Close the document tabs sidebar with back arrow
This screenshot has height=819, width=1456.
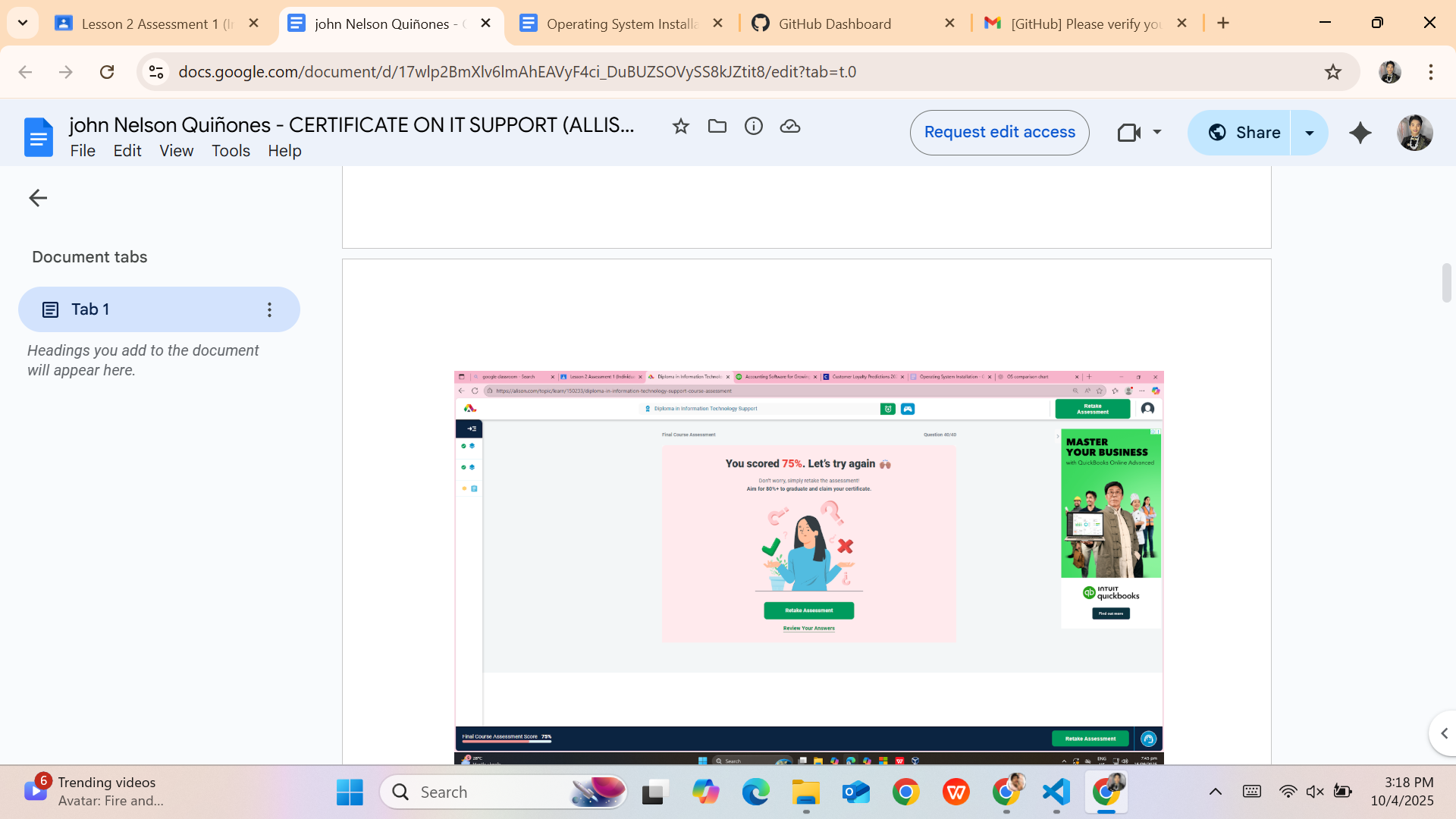(x=38, y=198)
